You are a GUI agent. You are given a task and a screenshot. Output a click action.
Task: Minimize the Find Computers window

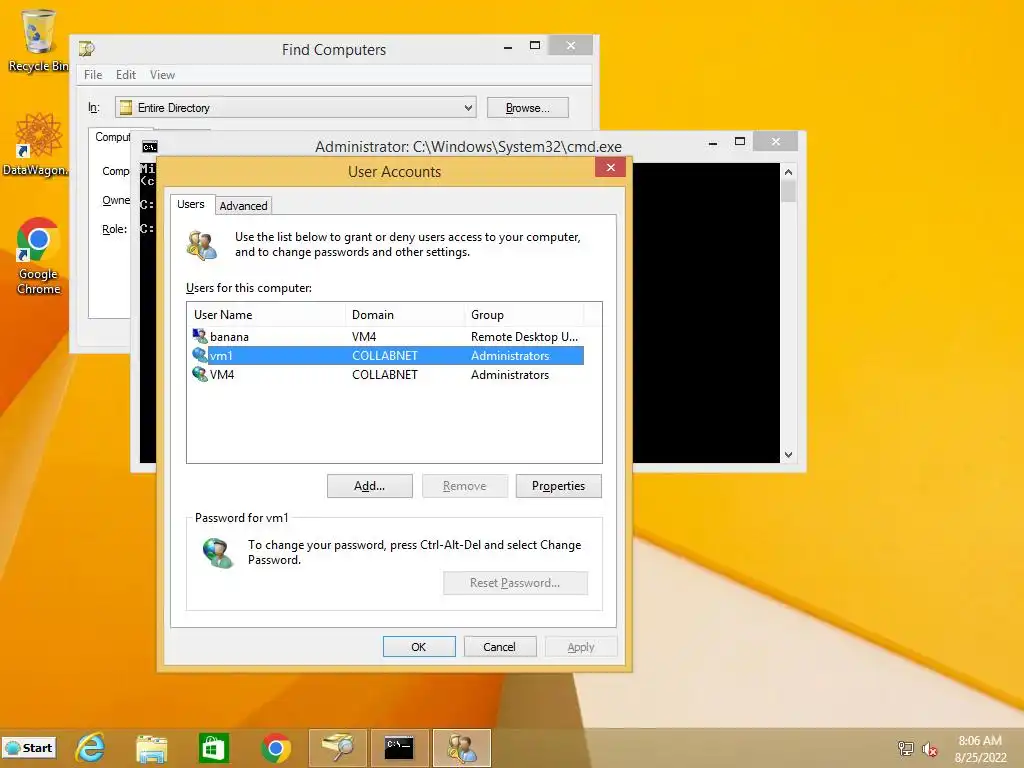508,45
